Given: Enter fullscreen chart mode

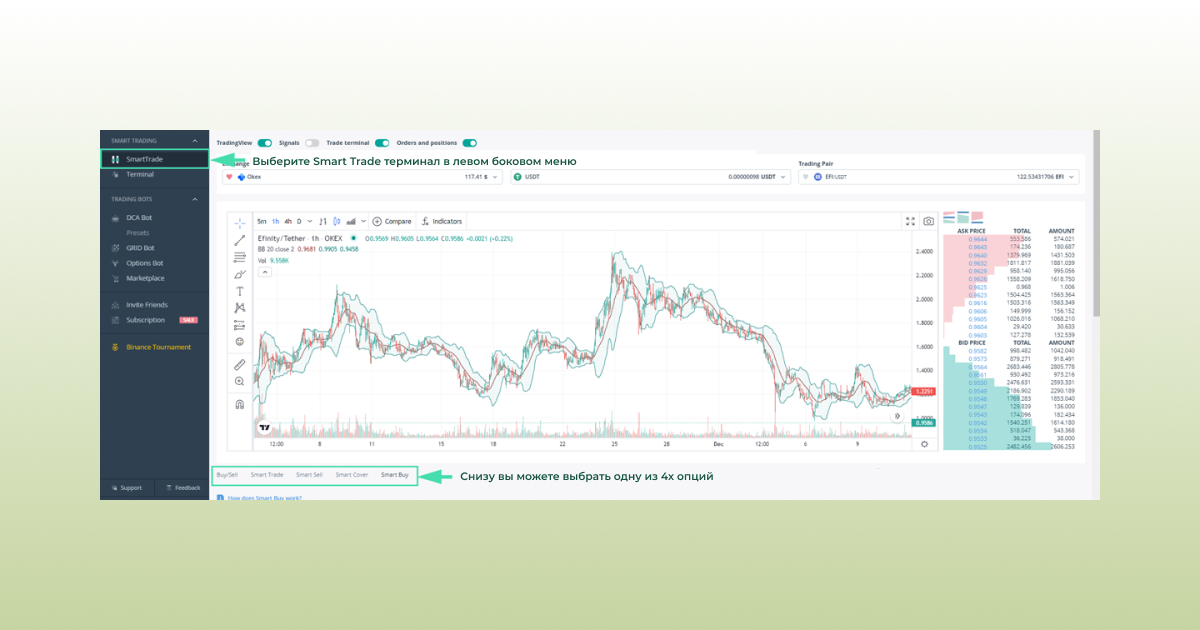Looking at the screenshot, I should [x=910, y=221].
